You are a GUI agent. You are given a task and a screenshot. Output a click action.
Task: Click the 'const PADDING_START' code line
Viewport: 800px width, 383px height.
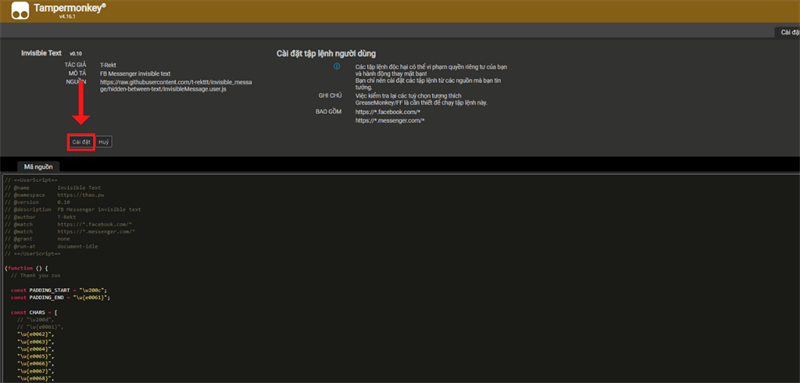[x=59, y=290]
